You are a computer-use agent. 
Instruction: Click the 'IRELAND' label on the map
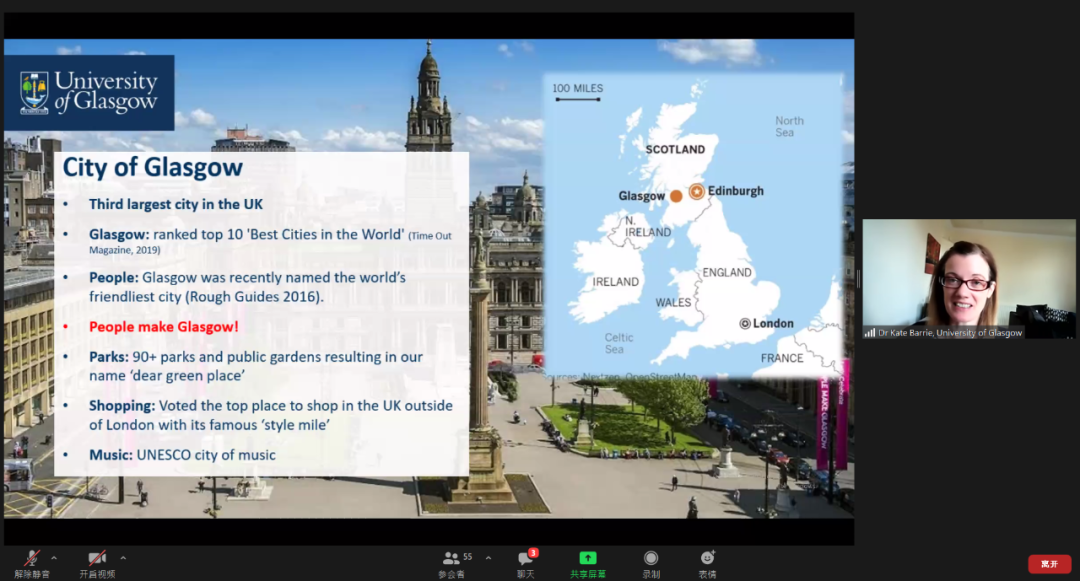click(x=616, y=282)
